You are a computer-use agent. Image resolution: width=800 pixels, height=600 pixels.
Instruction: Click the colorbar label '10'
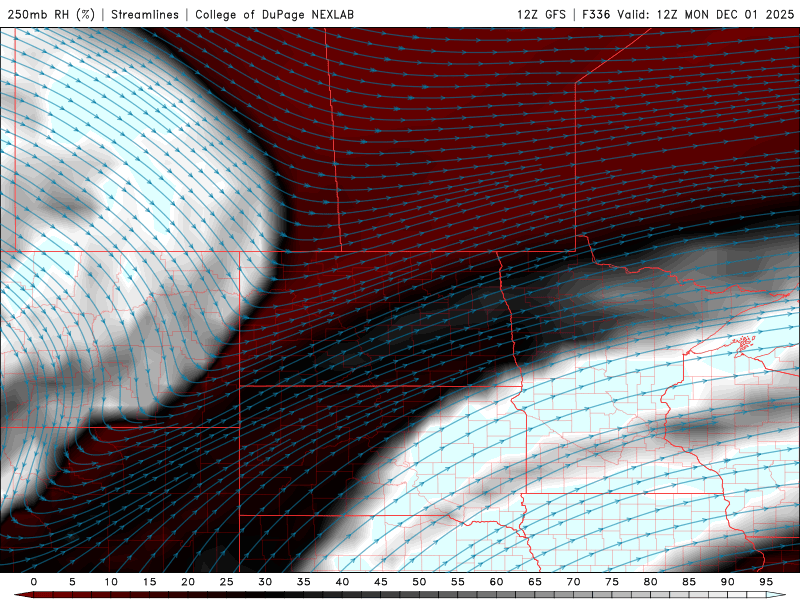point(111,582)
